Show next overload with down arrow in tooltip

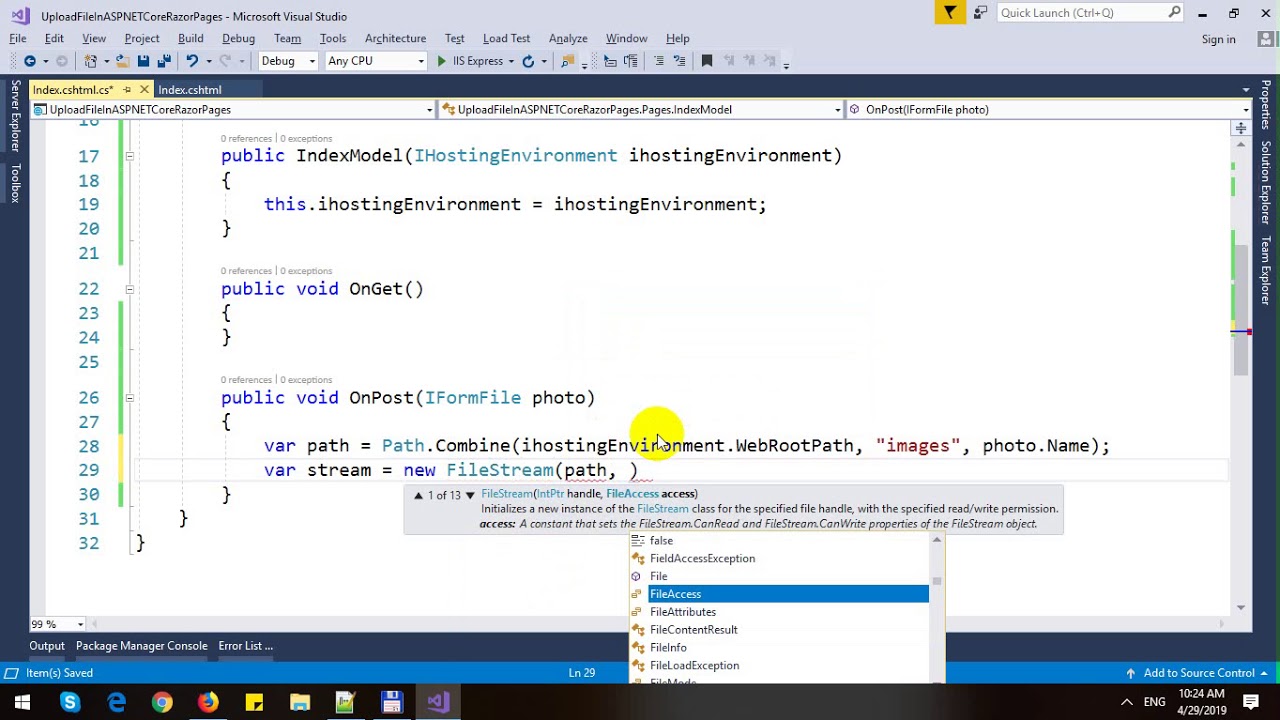(469, 495)
